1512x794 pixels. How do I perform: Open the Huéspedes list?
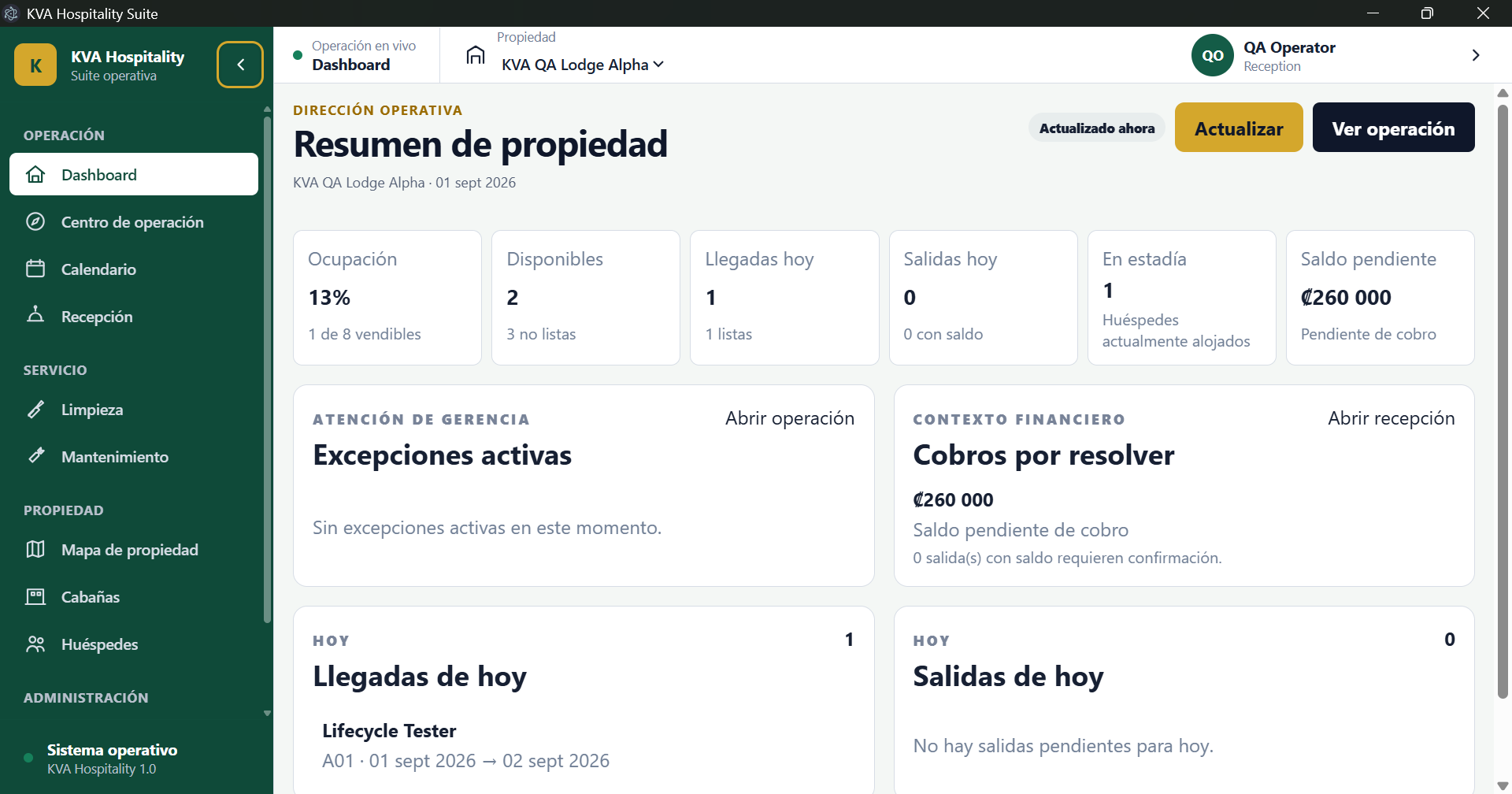134,644
